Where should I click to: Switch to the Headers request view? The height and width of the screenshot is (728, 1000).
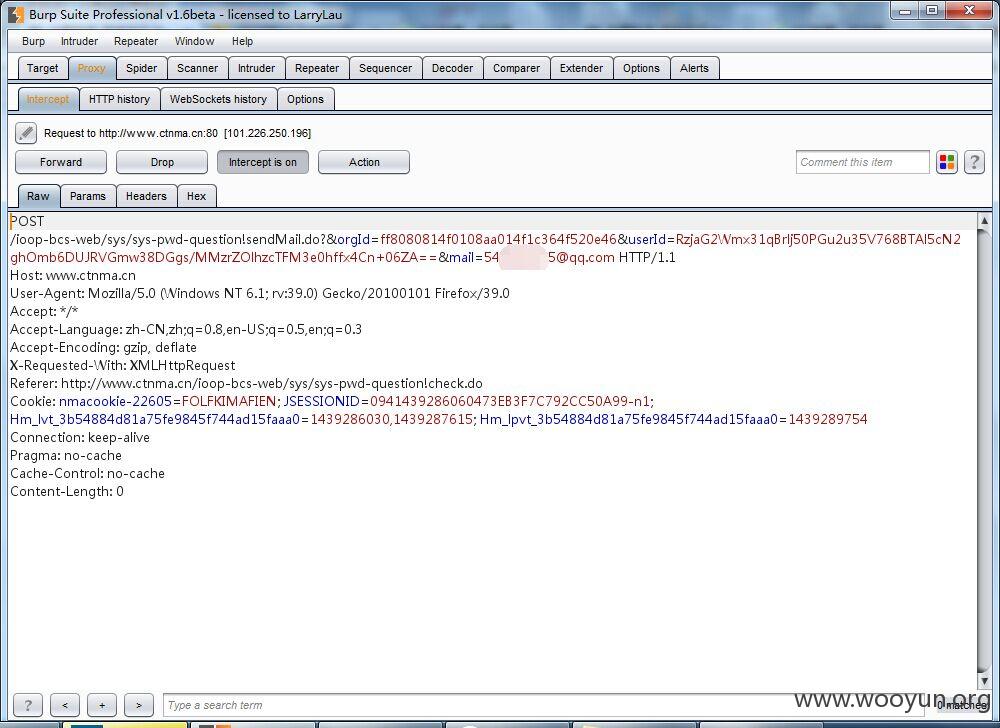tap(146, 196)
